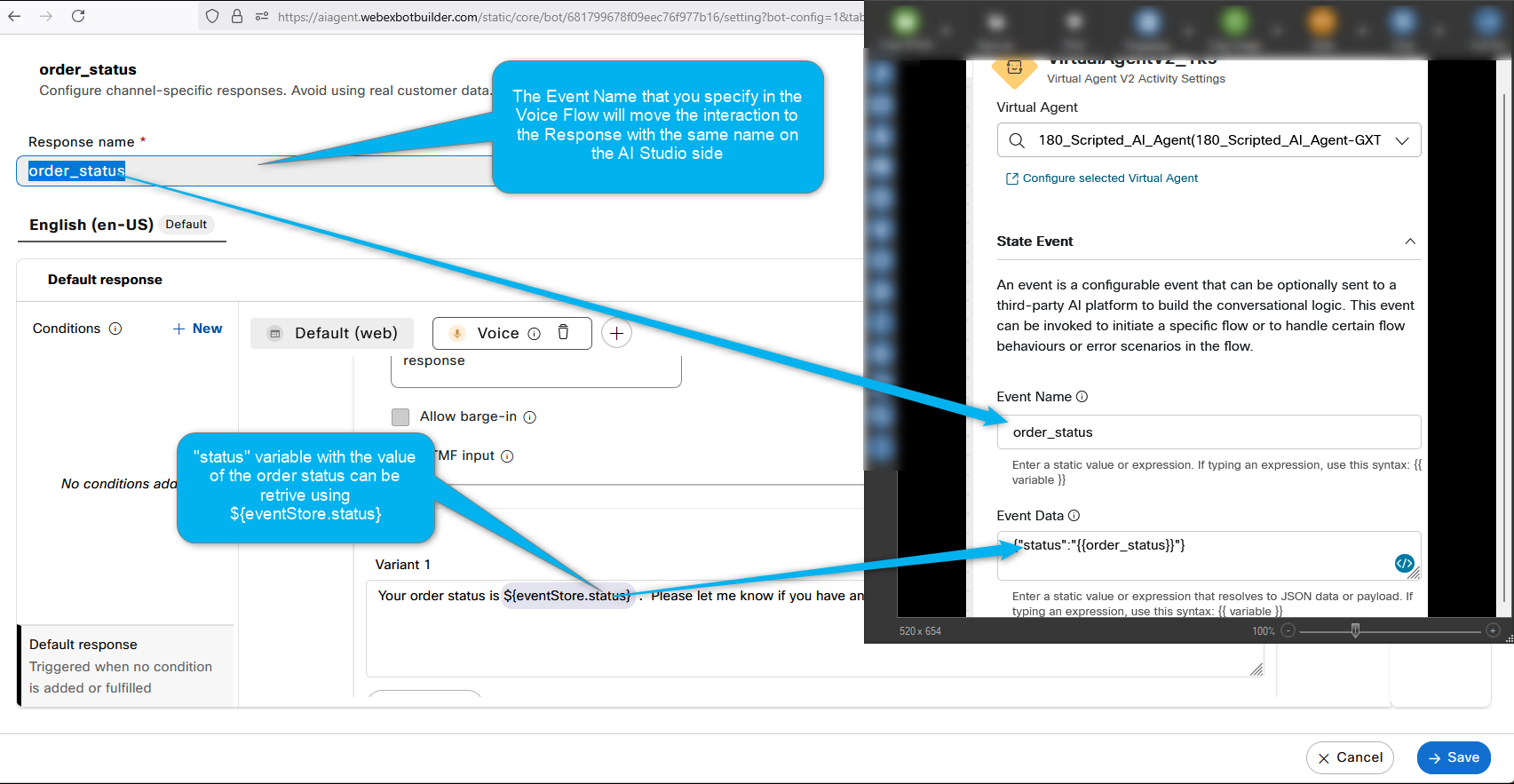Screen dimensions: 1514x784
Task: Click the Conditions info icon
Action: (x=115, y=329)
